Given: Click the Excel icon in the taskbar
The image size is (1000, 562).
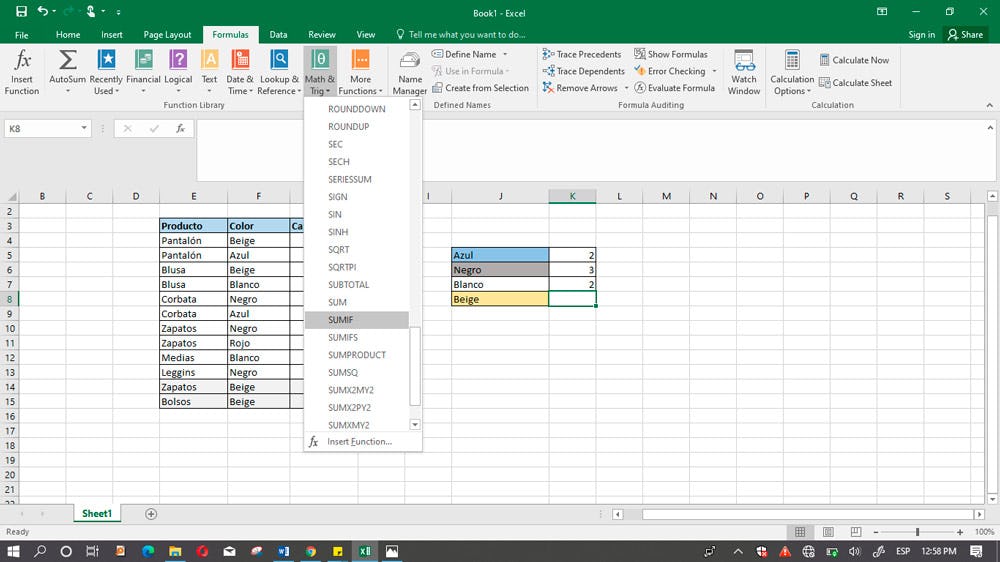Looking at the screenshot, I should tap(365, 551).
